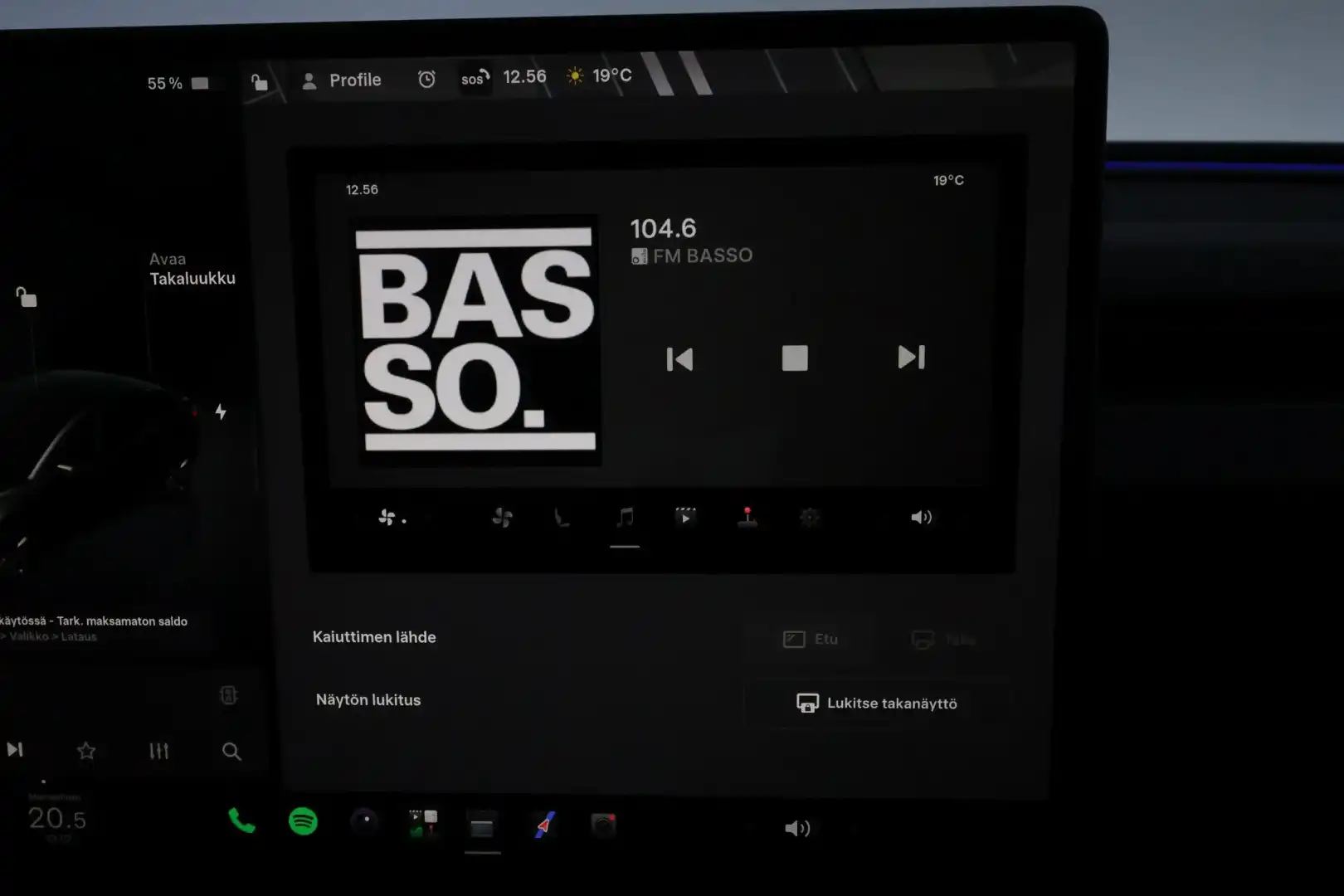Tap the 104.6 frequency text
Viewport: 1344px width, 896px height.
tap(663, 228)
